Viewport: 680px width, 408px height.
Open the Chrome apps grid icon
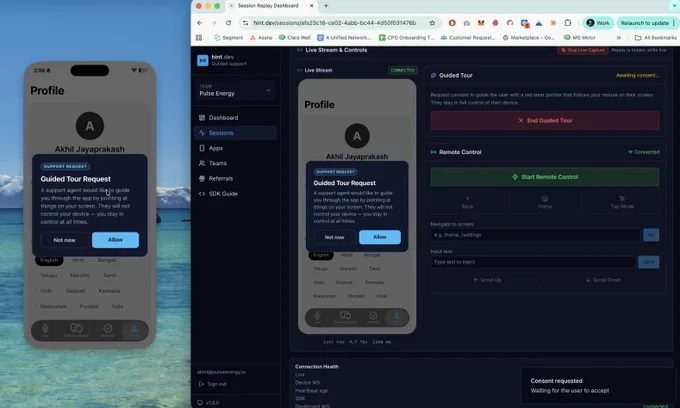(199, 38)
